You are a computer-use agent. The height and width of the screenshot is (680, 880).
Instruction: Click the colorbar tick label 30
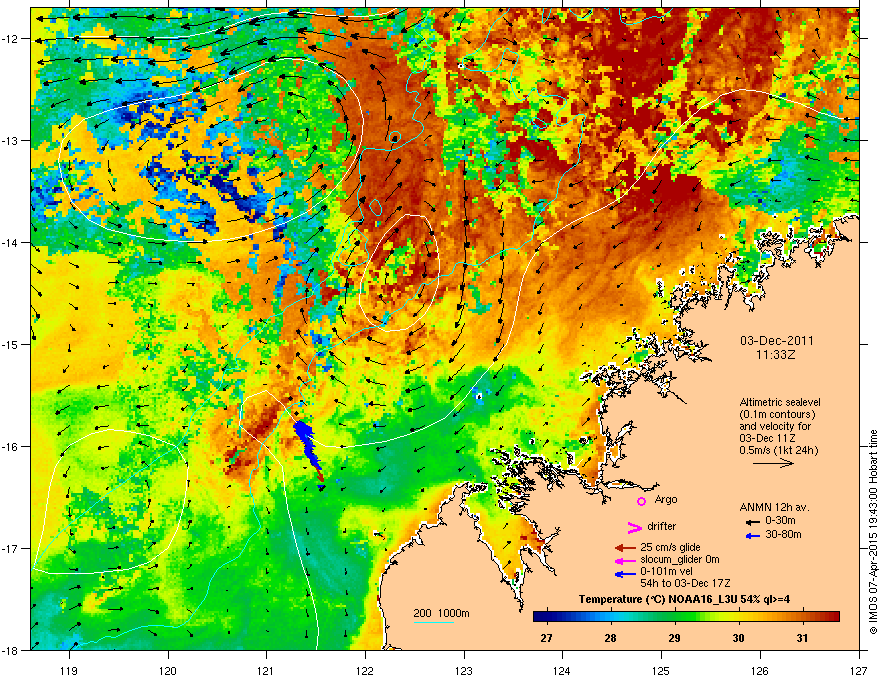[x=738, y=638]
